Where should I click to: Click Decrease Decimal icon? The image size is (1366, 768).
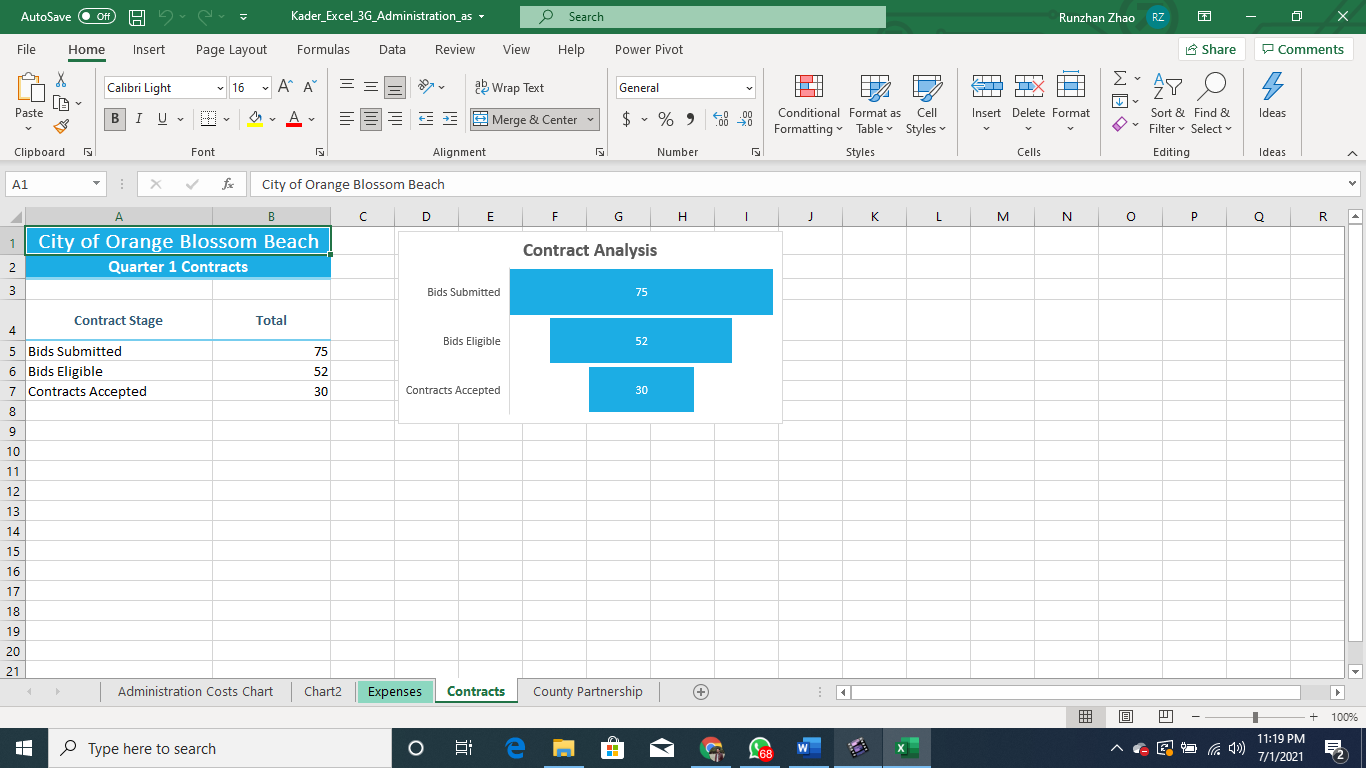coord(745,119)
